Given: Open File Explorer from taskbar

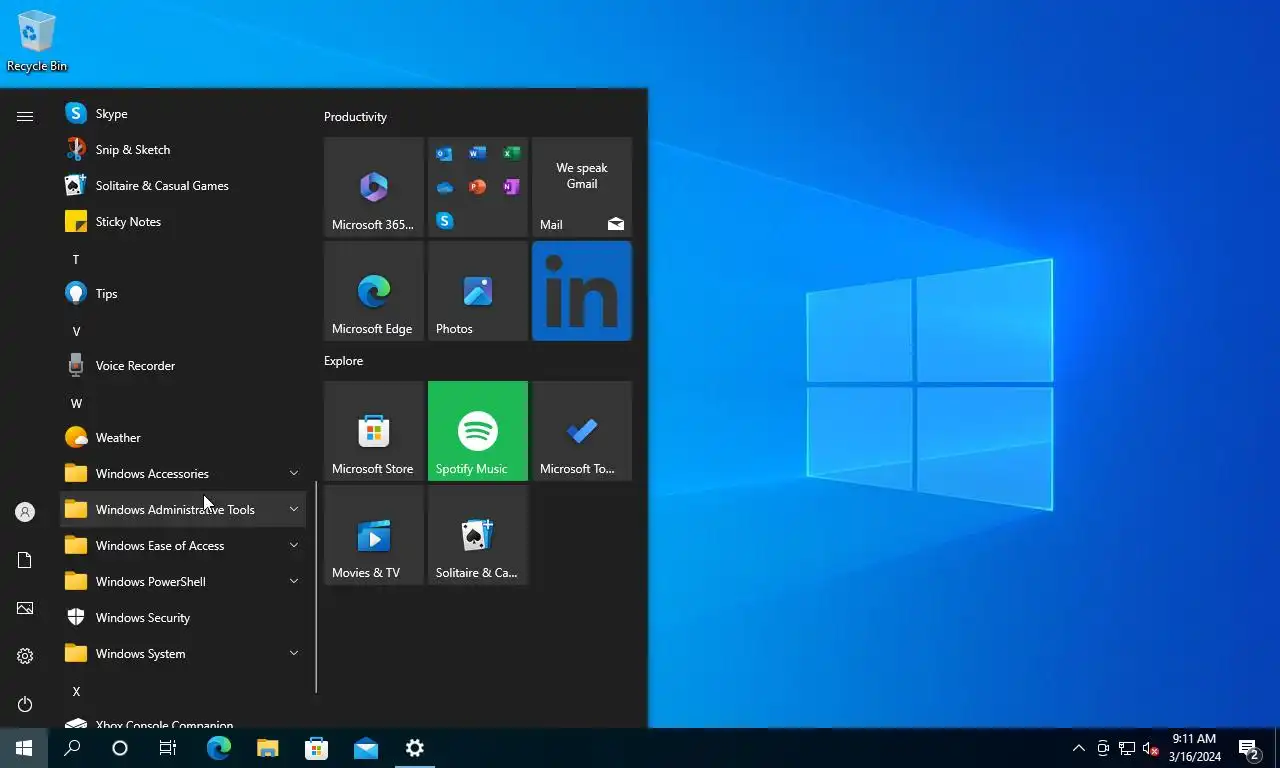Looking at the screenshot, I should (x=267, y=748).
